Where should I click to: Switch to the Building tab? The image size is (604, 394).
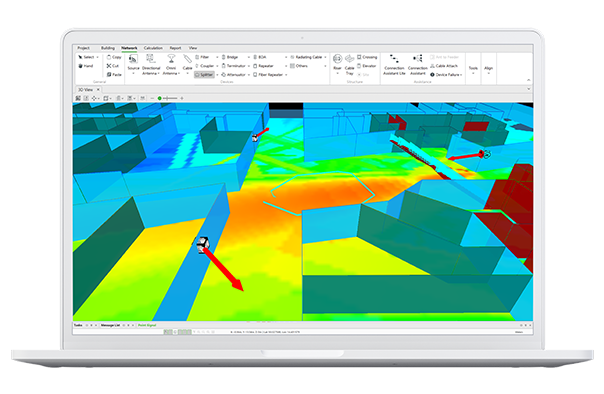click(108, 48)
